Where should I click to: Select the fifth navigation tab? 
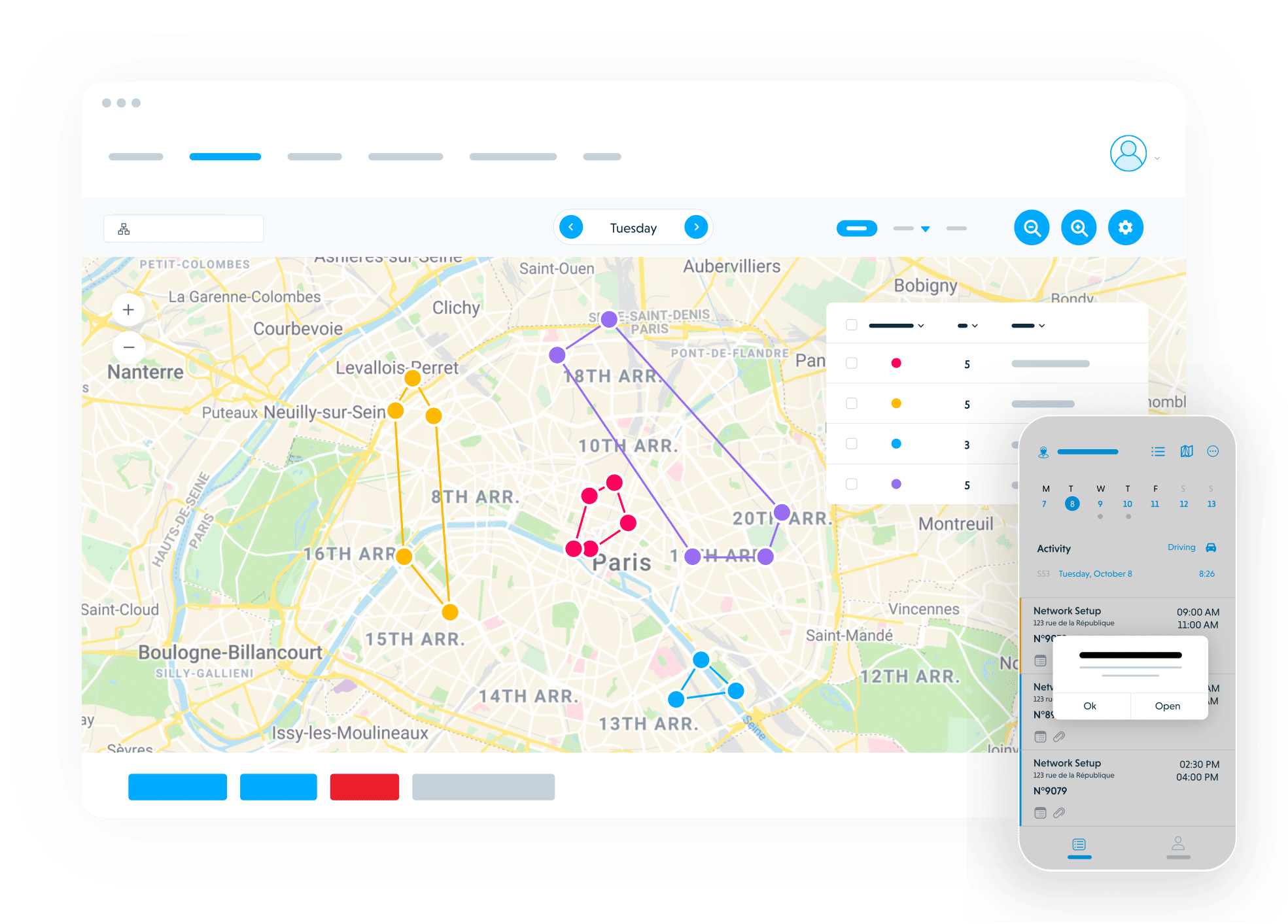click(x=513, y=157)
